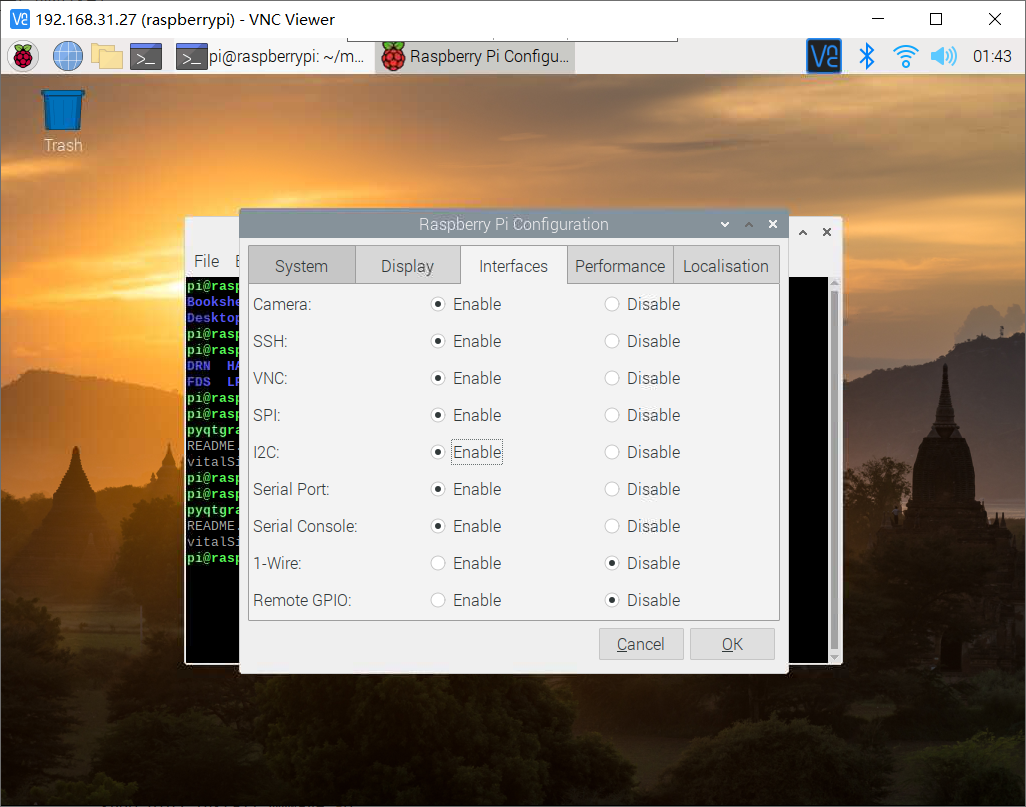Screen dimensions: 1026x807
Task: Cancel the configuration dialog
Action: [x=641, y=644]
